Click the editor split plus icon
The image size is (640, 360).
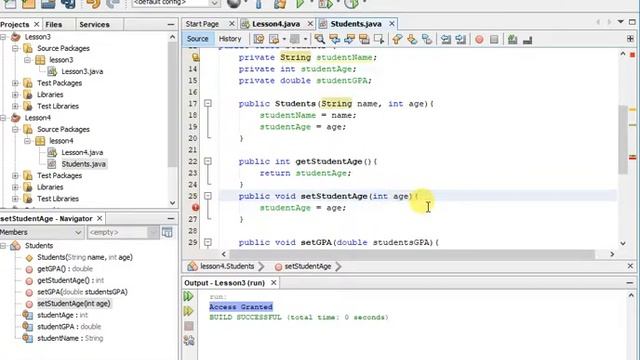point(630,39)
